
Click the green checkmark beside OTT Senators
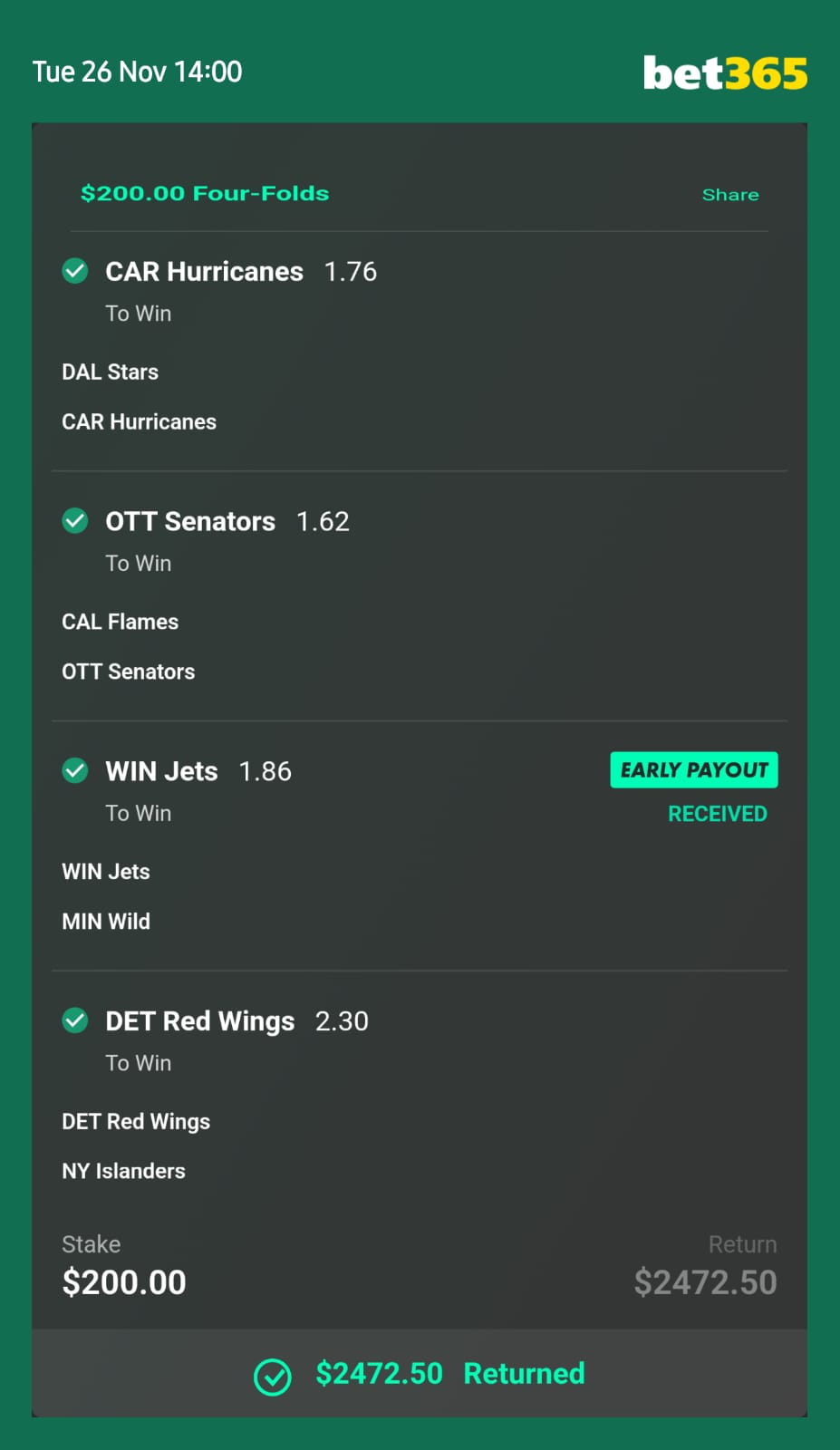pyautogui.click(x=75, y=521)
